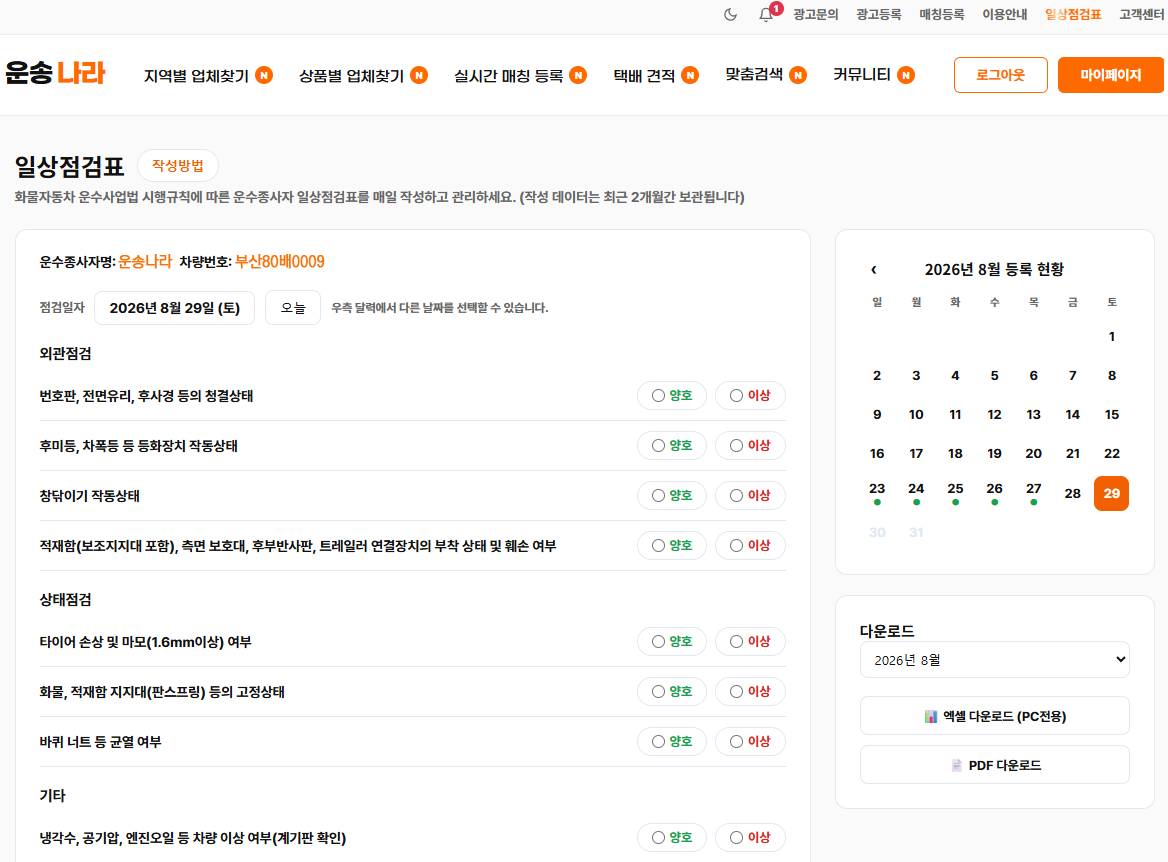Select 이상 for 타이어 손상 및 마모
1168x862 pixels.
(750, 641)
